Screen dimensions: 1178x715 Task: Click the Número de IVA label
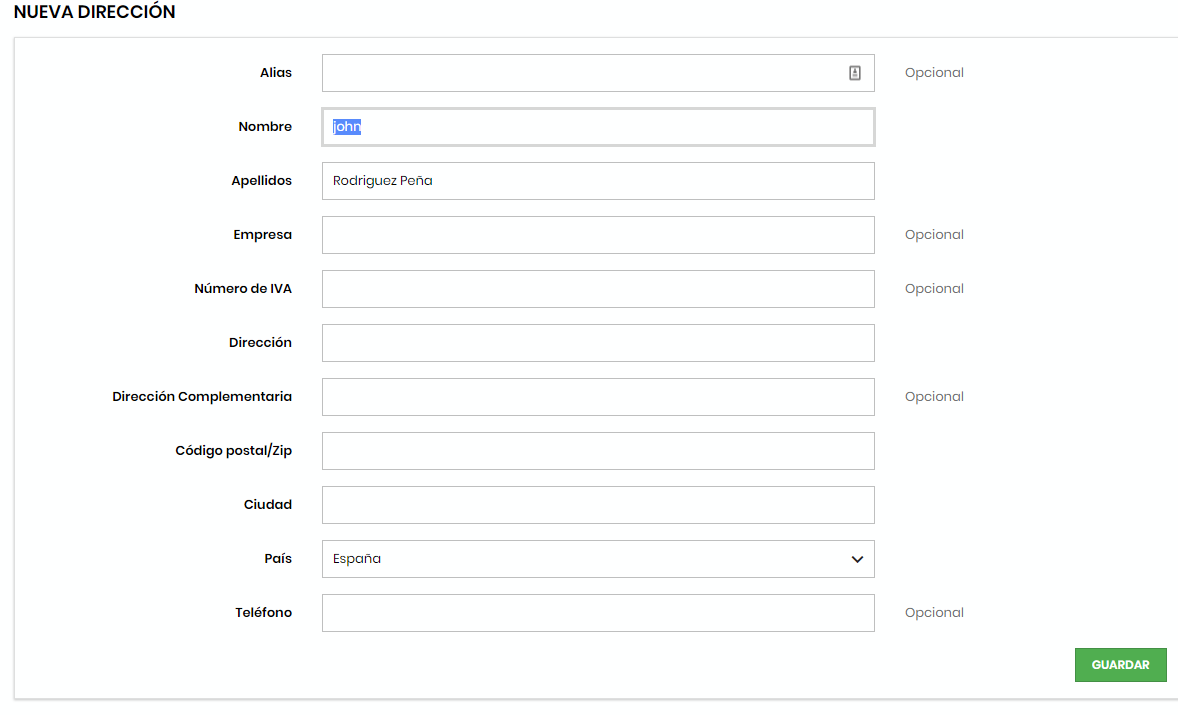(x=243, y=289)
